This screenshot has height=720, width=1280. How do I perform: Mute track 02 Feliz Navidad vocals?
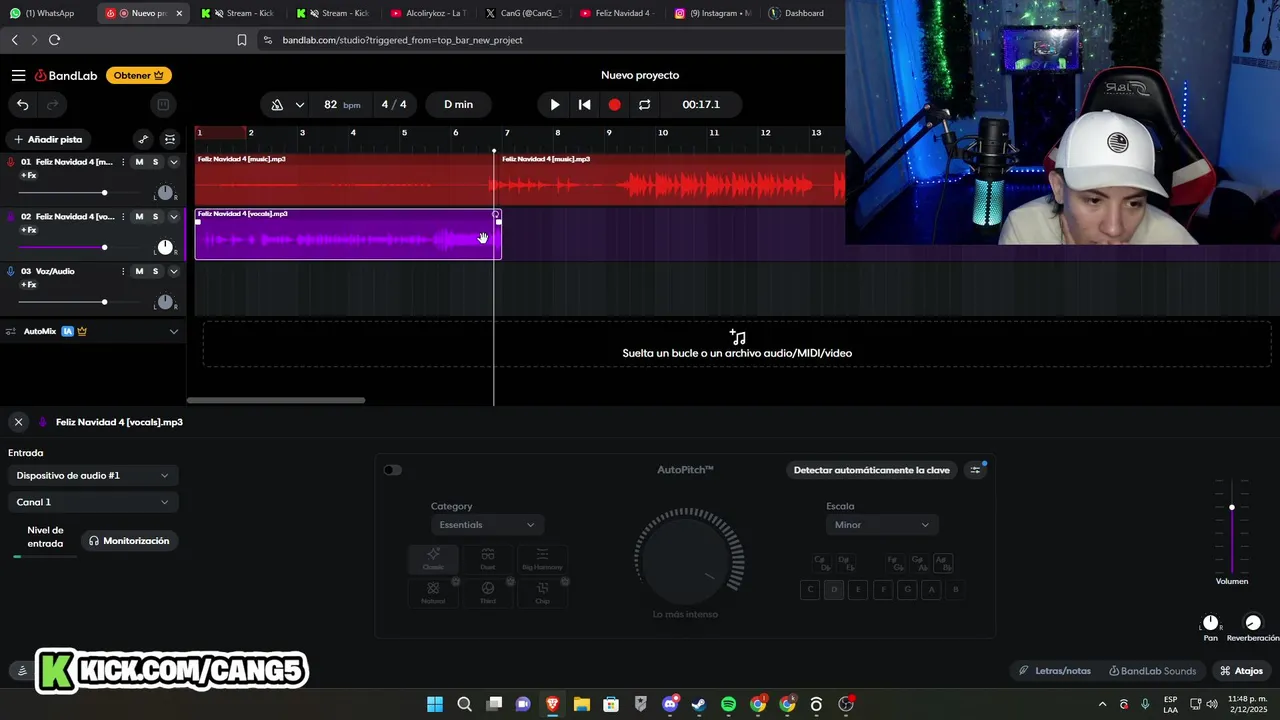[x=139, y=217]
